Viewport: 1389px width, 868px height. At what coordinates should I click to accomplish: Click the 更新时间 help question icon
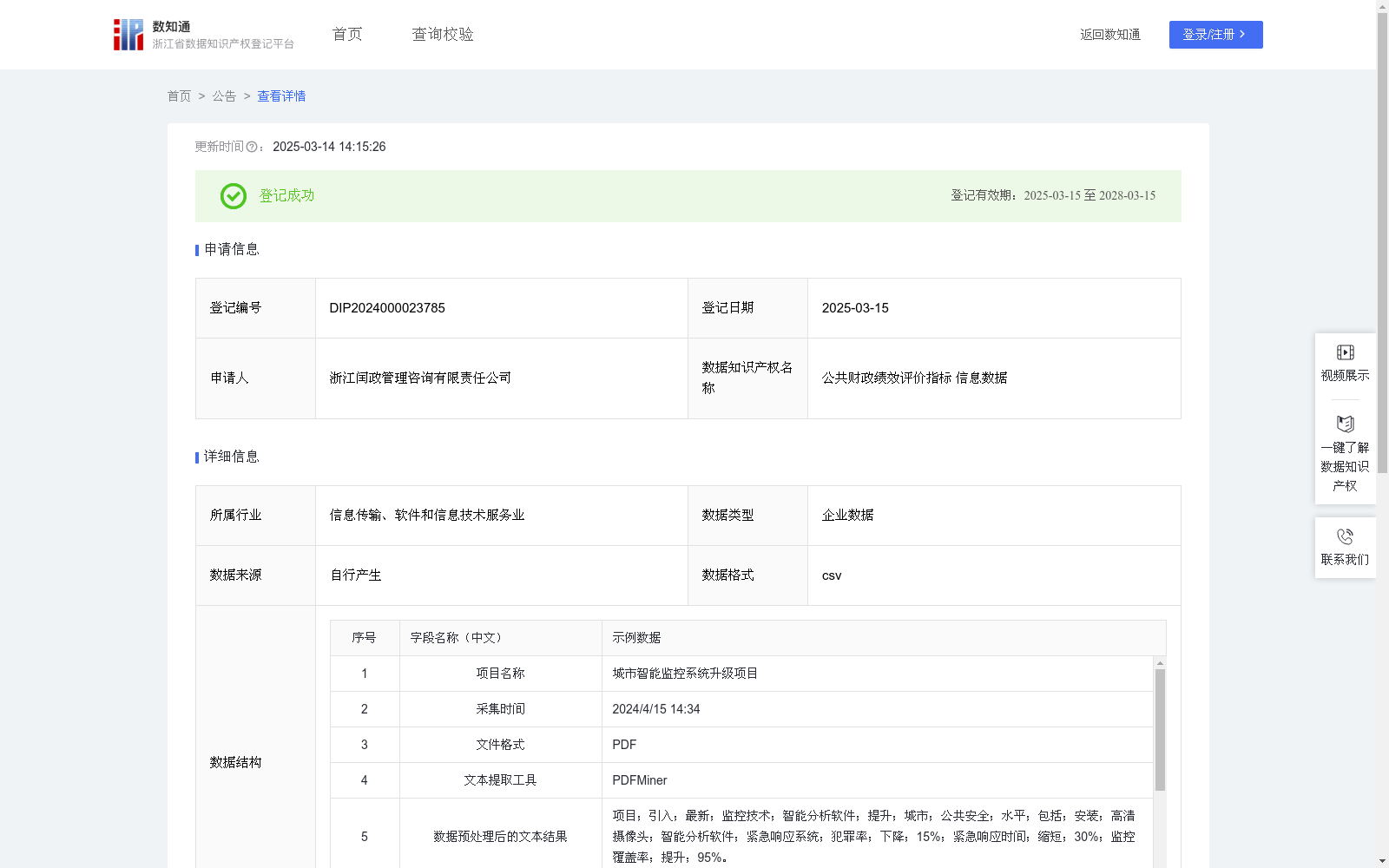(252, 148)
